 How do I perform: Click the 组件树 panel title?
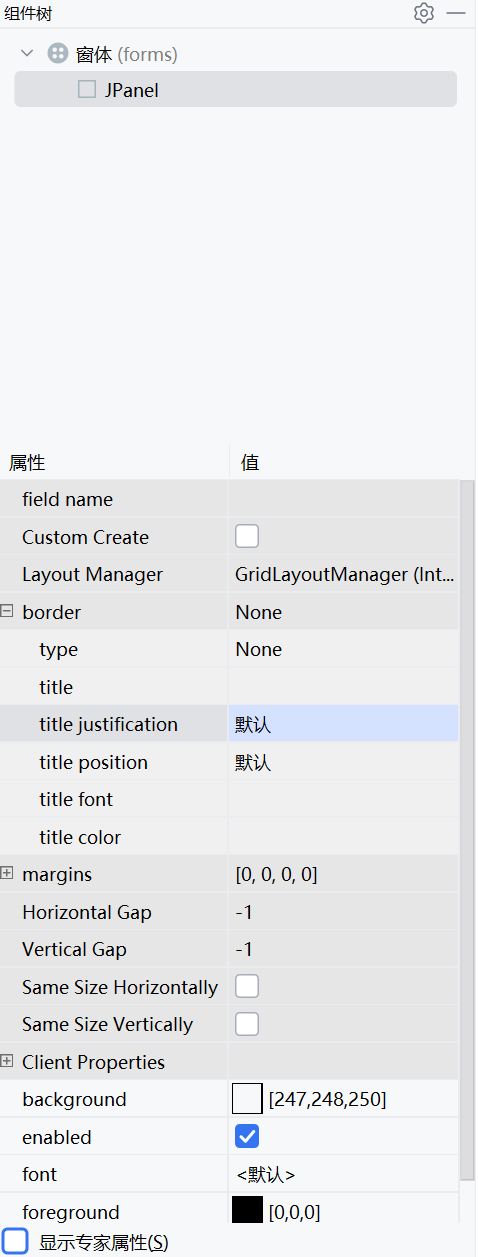[x=28, y=13]
